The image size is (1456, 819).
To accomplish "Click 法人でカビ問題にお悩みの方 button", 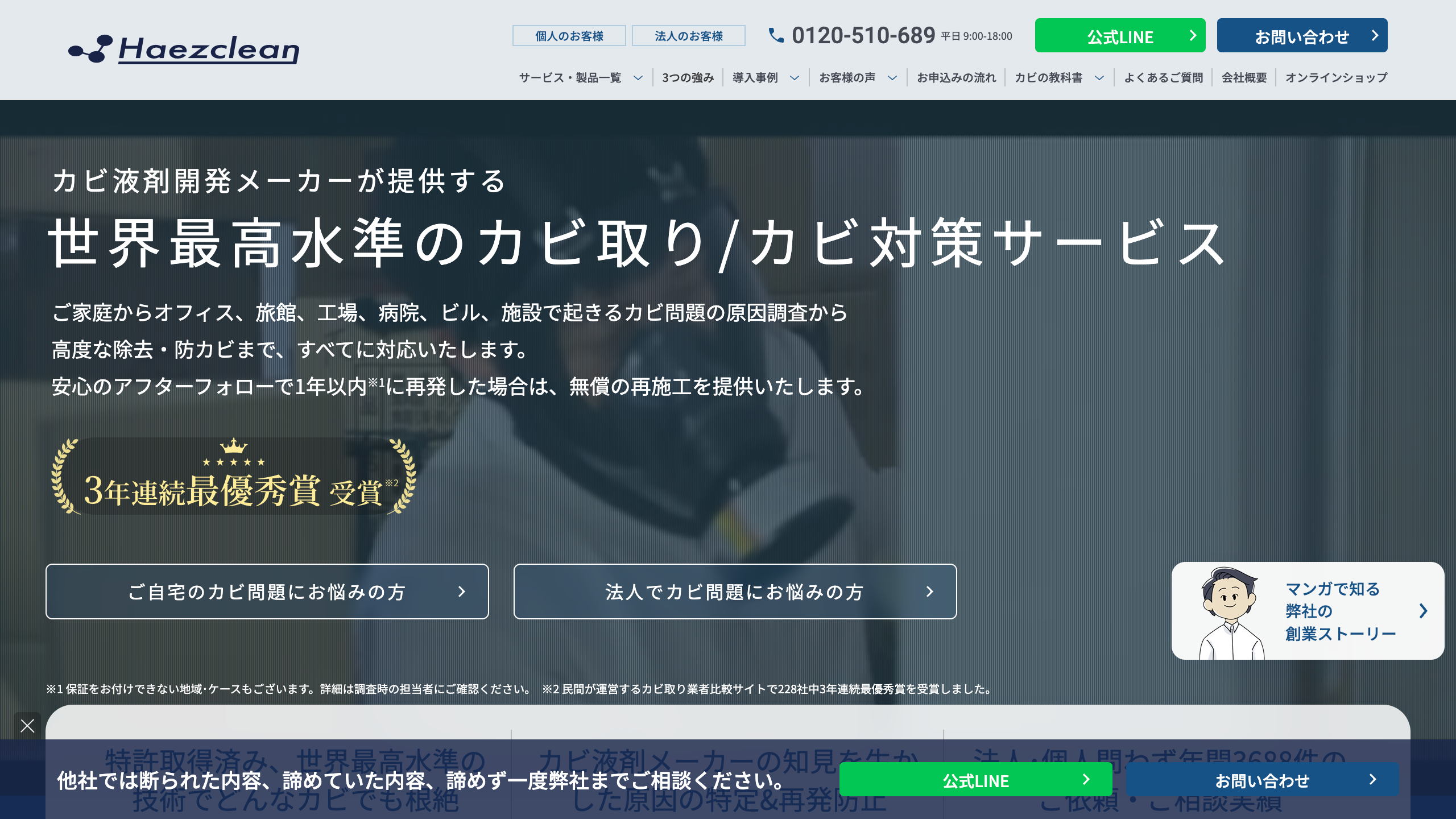I will tap(735, 591).
